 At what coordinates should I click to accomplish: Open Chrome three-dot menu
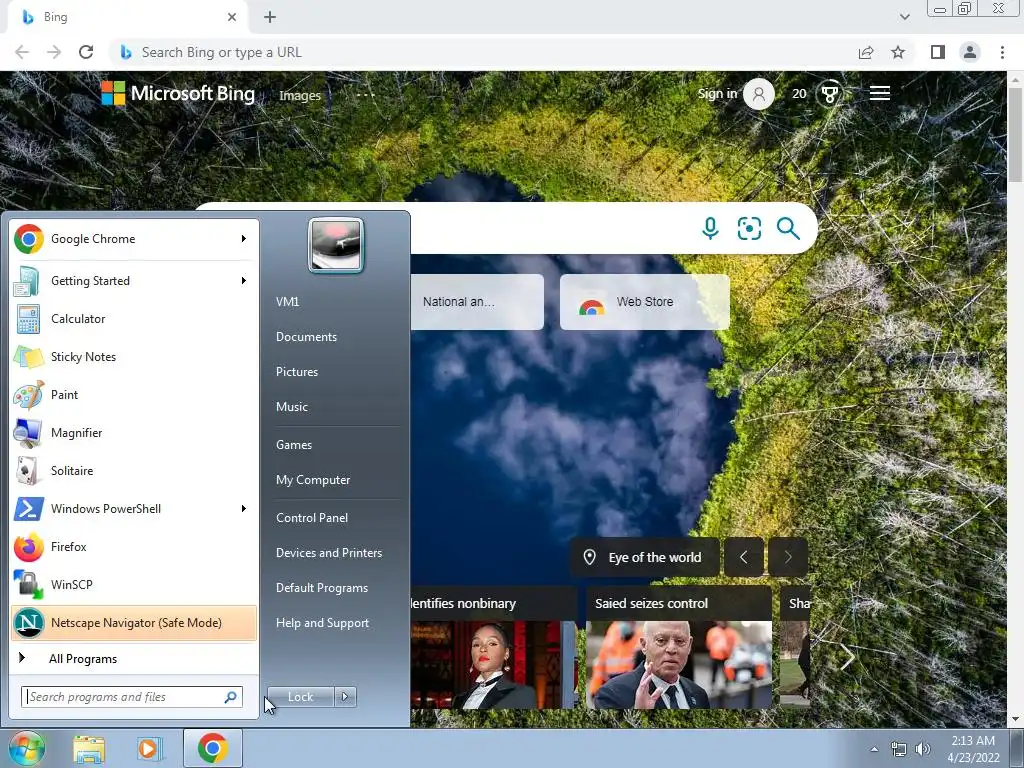pyautogui.click(x=1002, y=52)
